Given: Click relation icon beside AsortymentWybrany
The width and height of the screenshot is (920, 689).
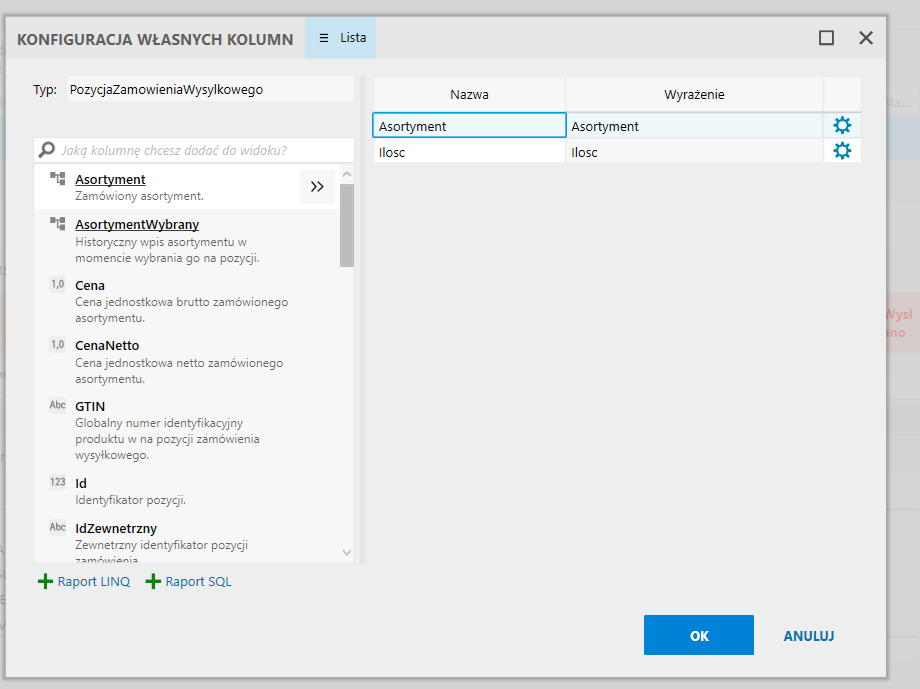Looking at the screenshot, I should tap(58, 224).
